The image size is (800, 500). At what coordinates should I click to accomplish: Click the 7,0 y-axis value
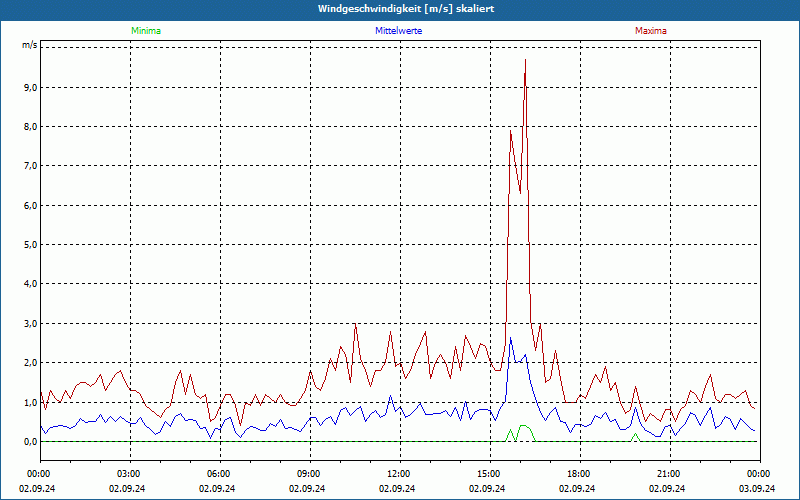pyautogui.click(x=30, y=166)
